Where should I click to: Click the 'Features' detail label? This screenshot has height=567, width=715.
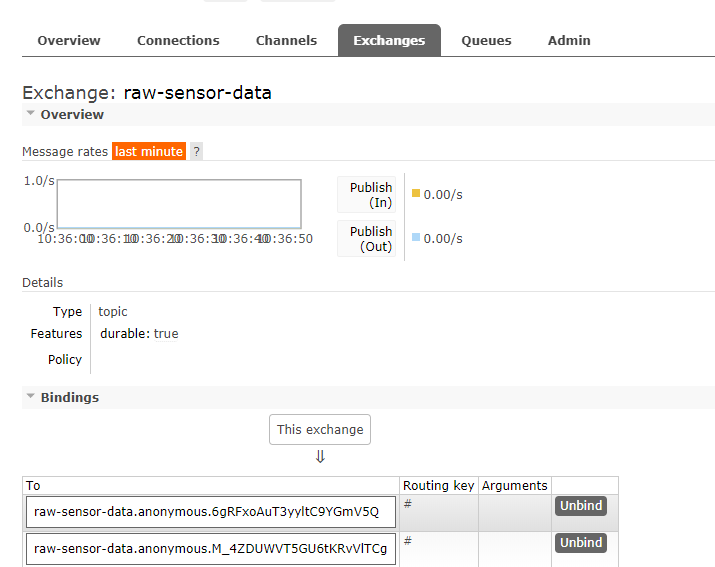tap(56, 334)
